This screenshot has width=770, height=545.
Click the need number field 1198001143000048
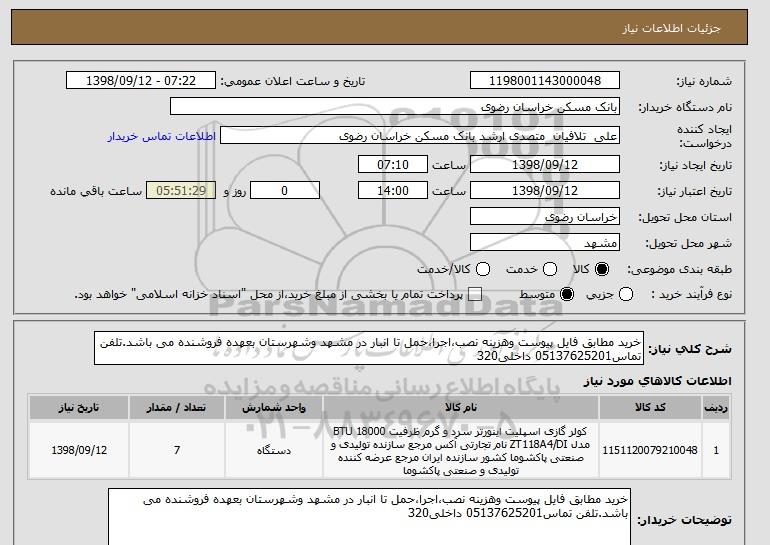point(545,81)
